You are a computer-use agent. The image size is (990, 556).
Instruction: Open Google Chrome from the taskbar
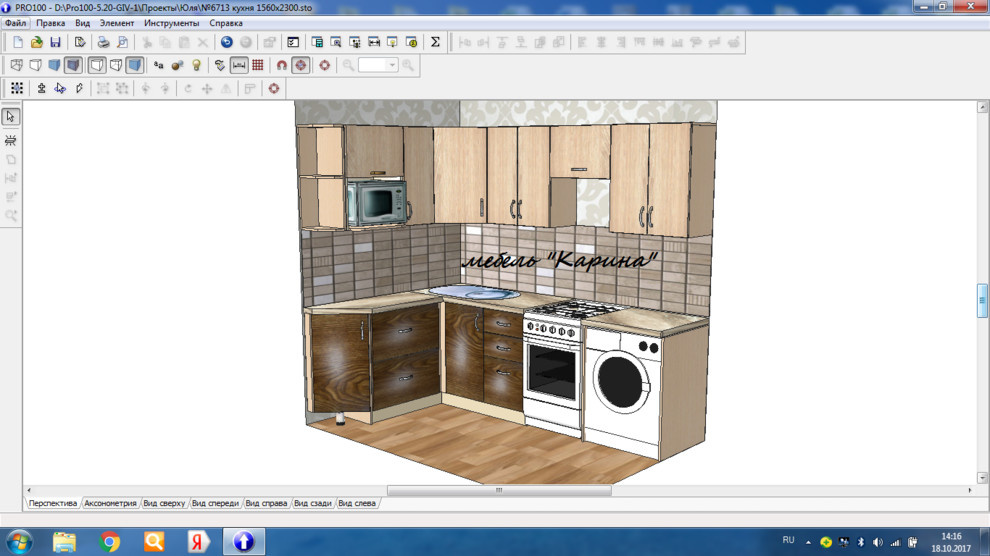coord(110,542)
